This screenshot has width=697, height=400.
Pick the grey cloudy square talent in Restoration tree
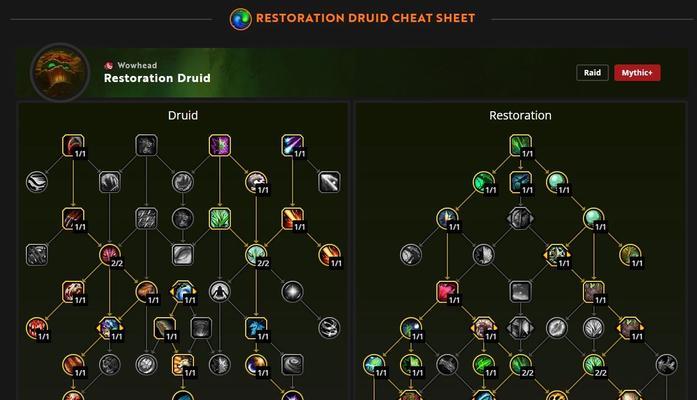(521, 292)
